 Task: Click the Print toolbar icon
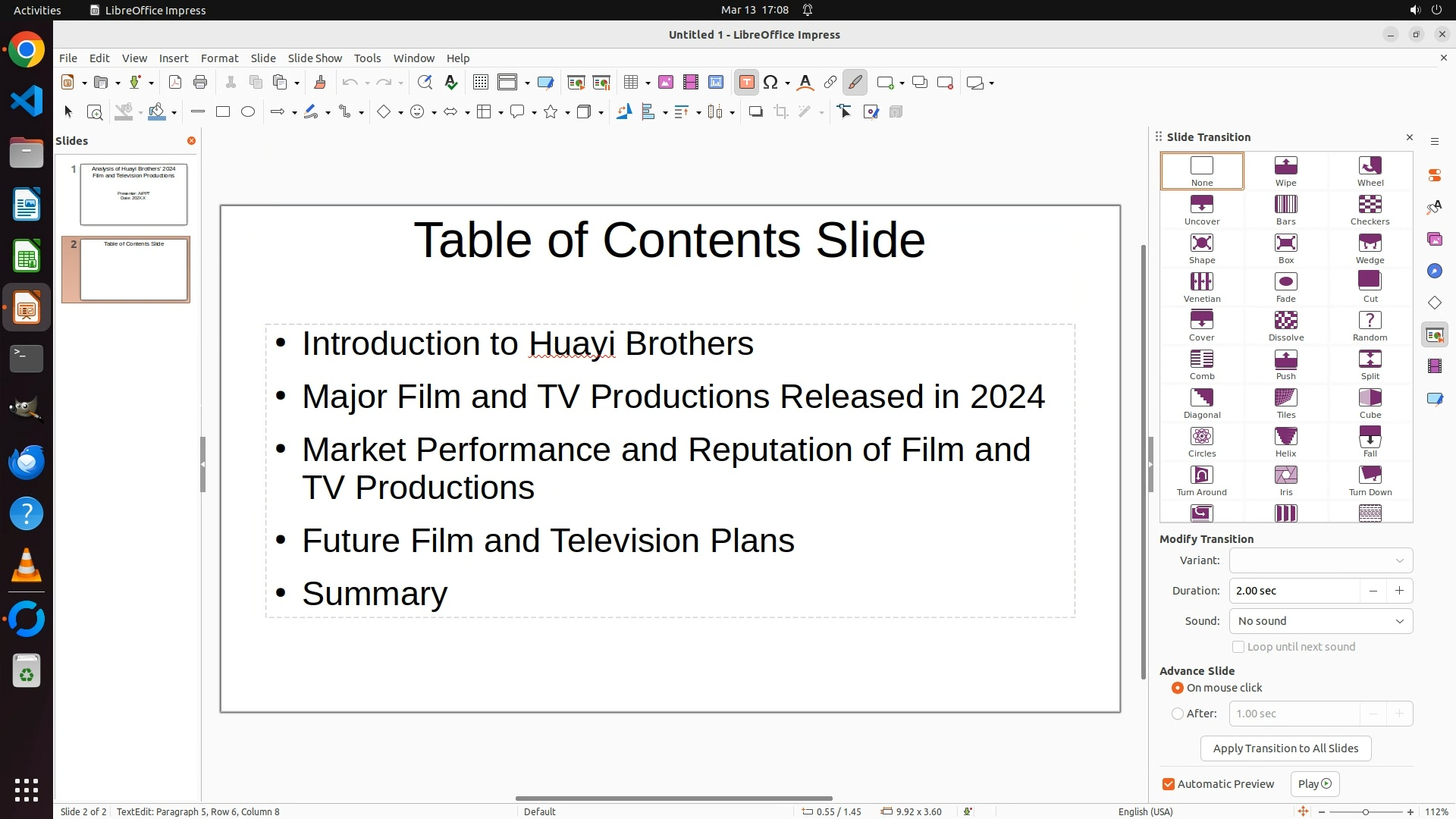[200, 83]
